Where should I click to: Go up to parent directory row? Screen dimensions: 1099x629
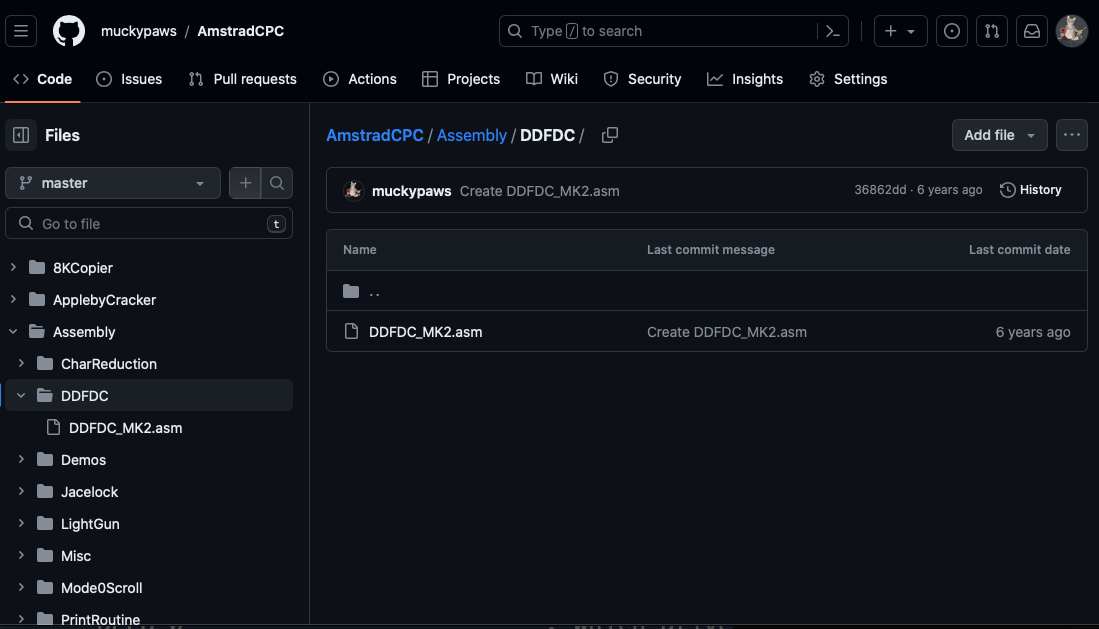click(x=706, y=291)
